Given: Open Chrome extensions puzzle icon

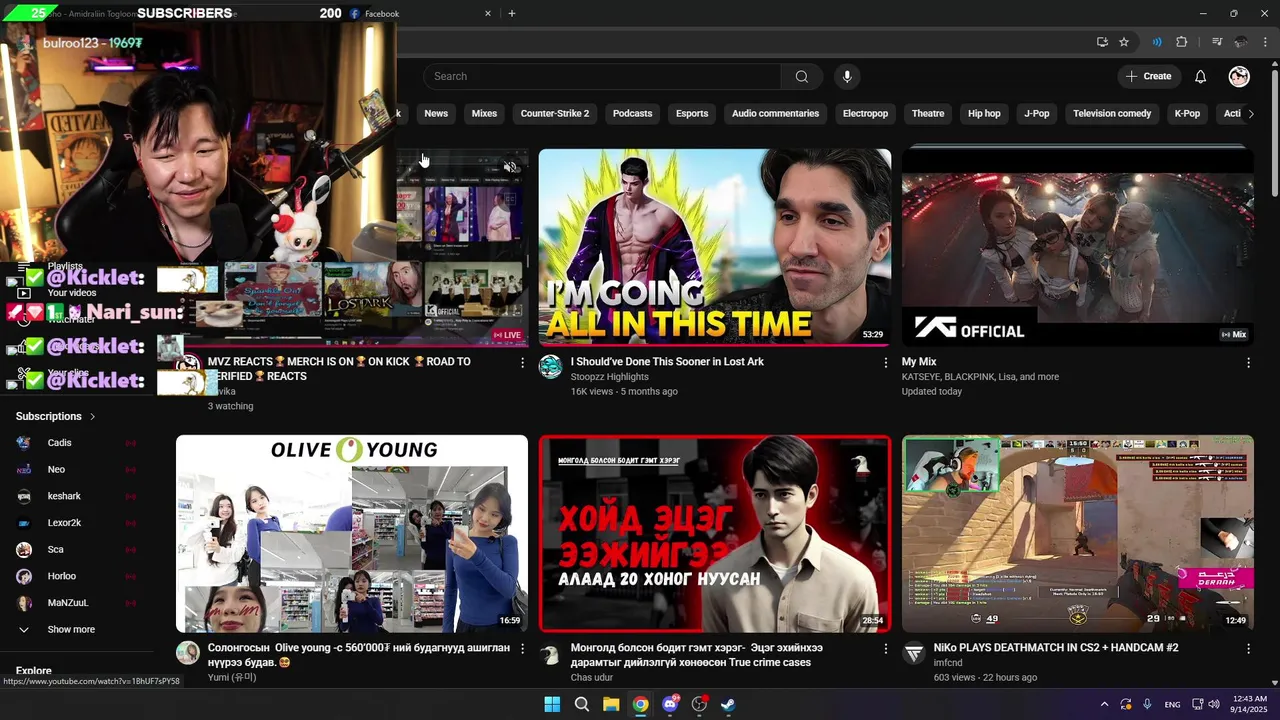Looking at the screenshot, I should tap(1182, 42).
